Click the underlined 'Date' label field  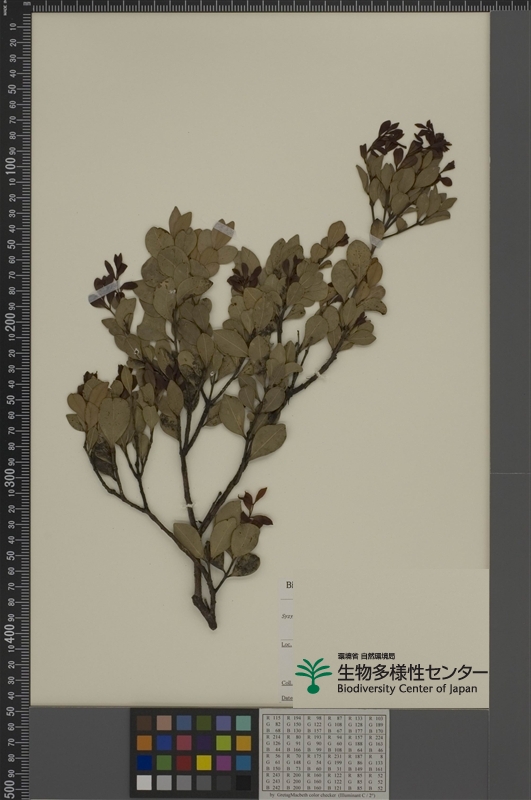(x=287, y=698)
